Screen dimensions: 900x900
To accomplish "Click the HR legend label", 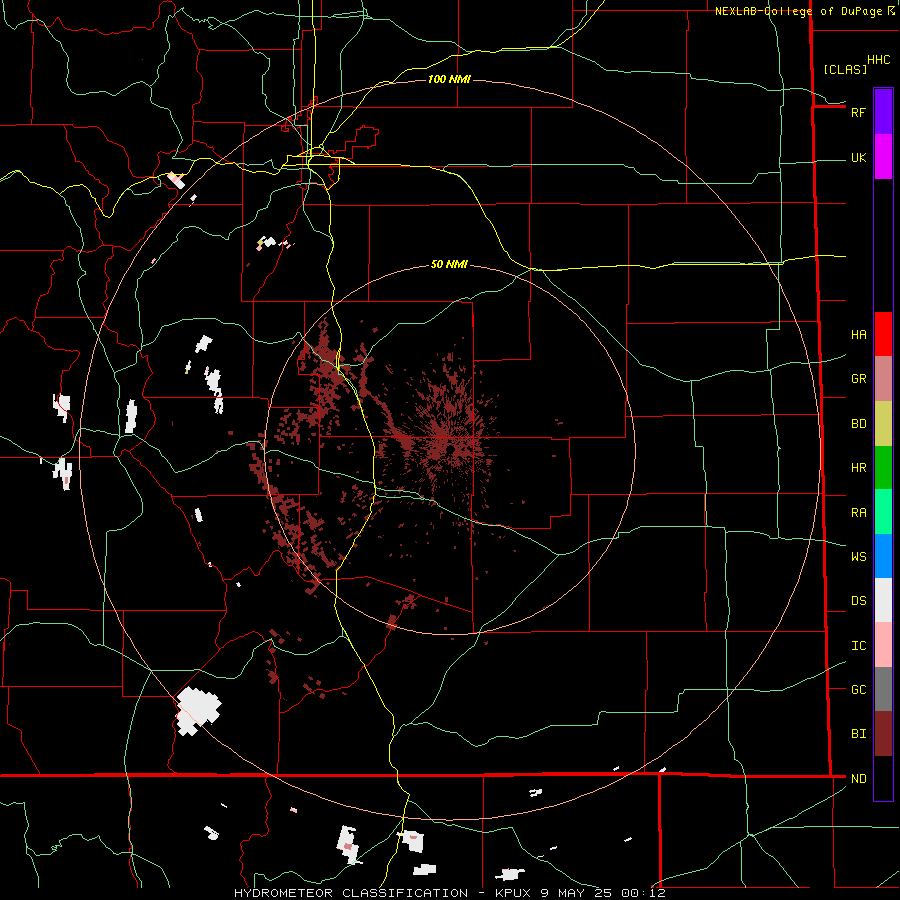I will (x=858, y=468).
